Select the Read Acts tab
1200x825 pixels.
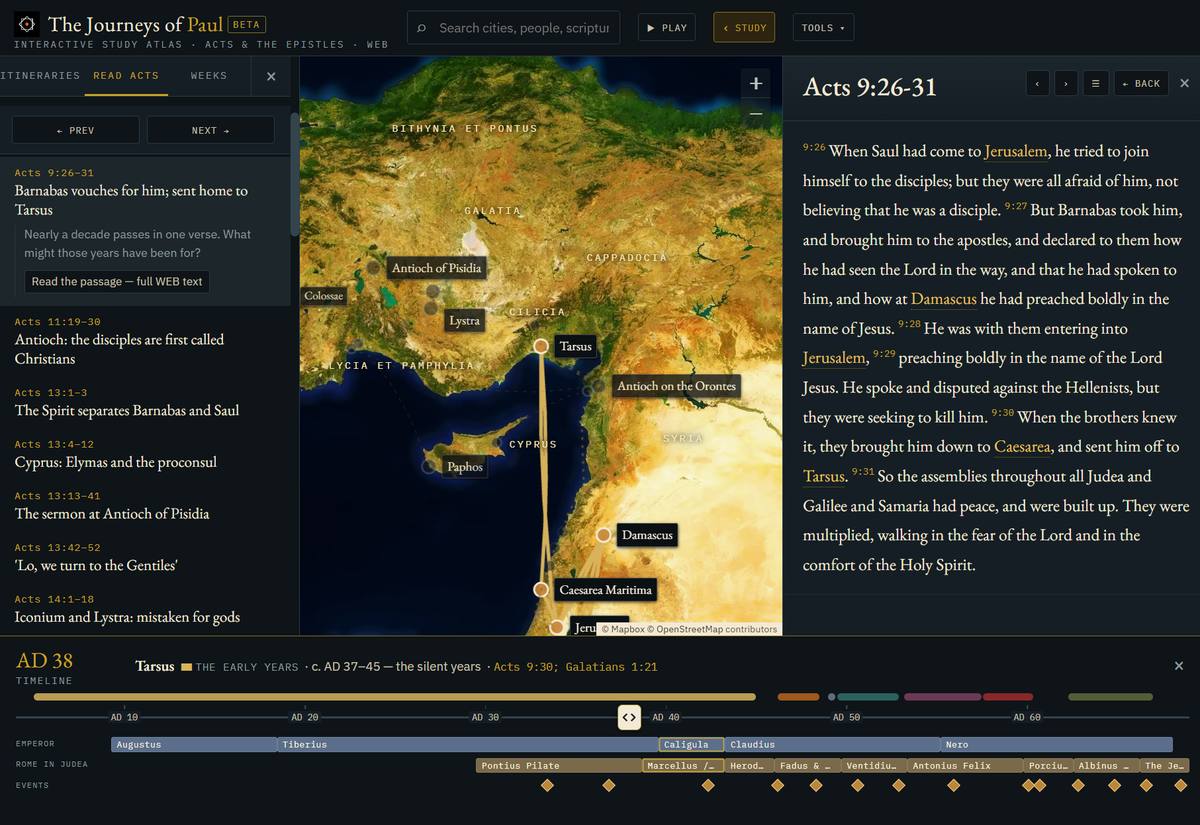(x=126, y=76)
